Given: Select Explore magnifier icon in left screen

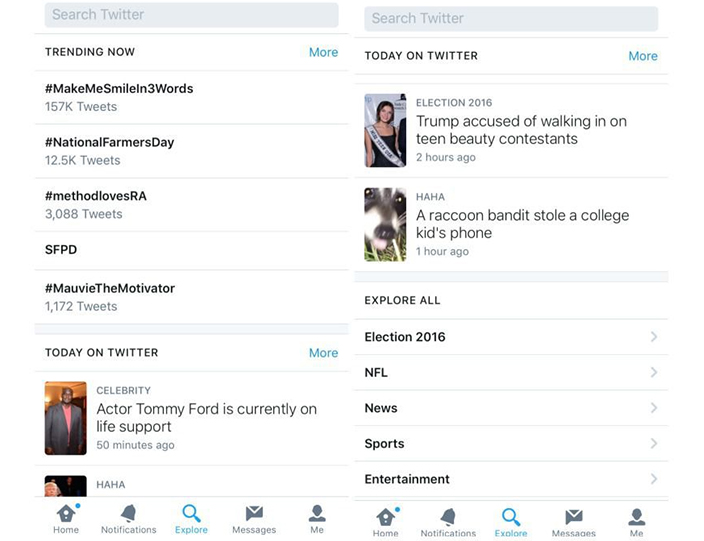Looking at the screenshot, I should [x=191, y=514].
